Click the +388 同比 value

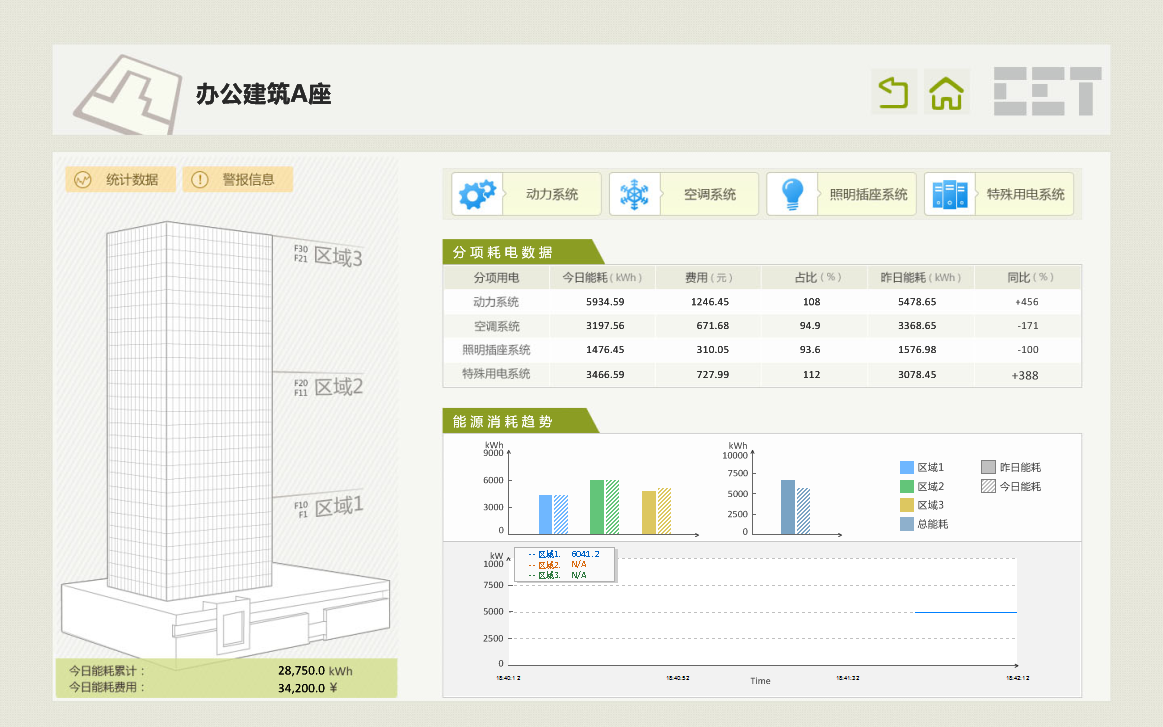click(1025, 375)
